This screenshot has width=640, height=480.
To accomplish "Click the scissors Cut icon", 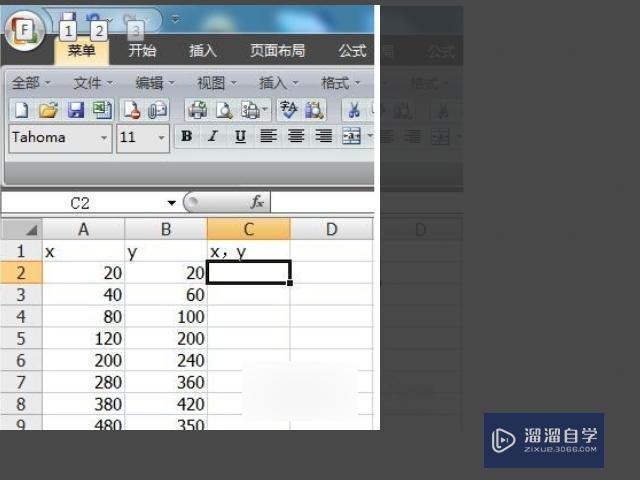I will [353, 110].
